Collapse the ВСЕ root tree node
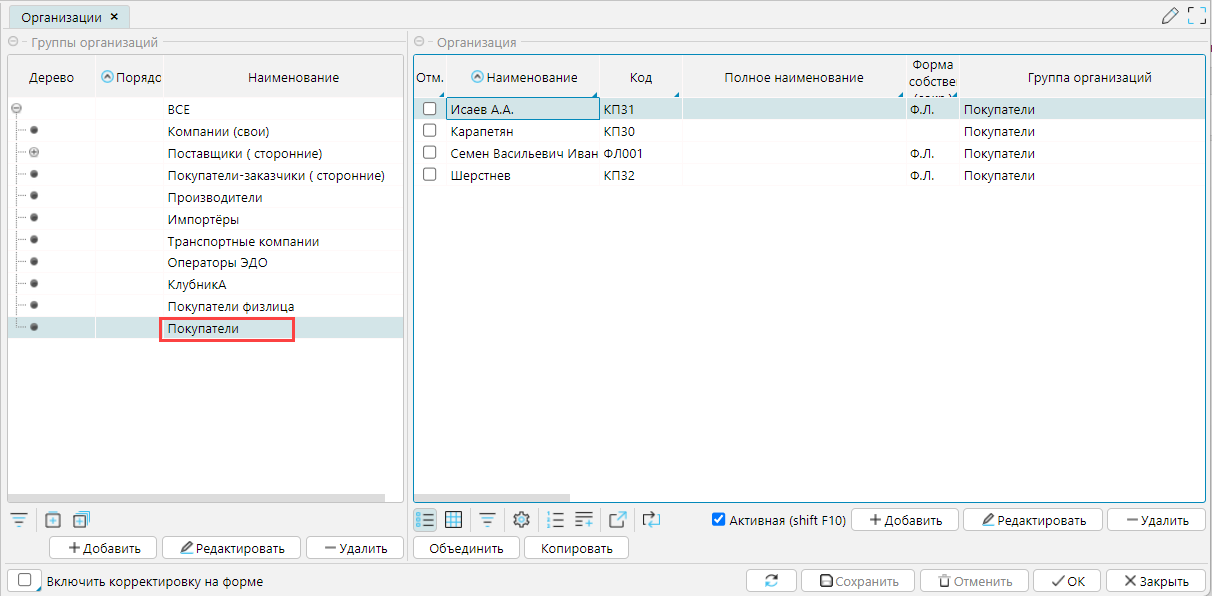Viewport: 1212px width, 596px height. coord(15,110)
